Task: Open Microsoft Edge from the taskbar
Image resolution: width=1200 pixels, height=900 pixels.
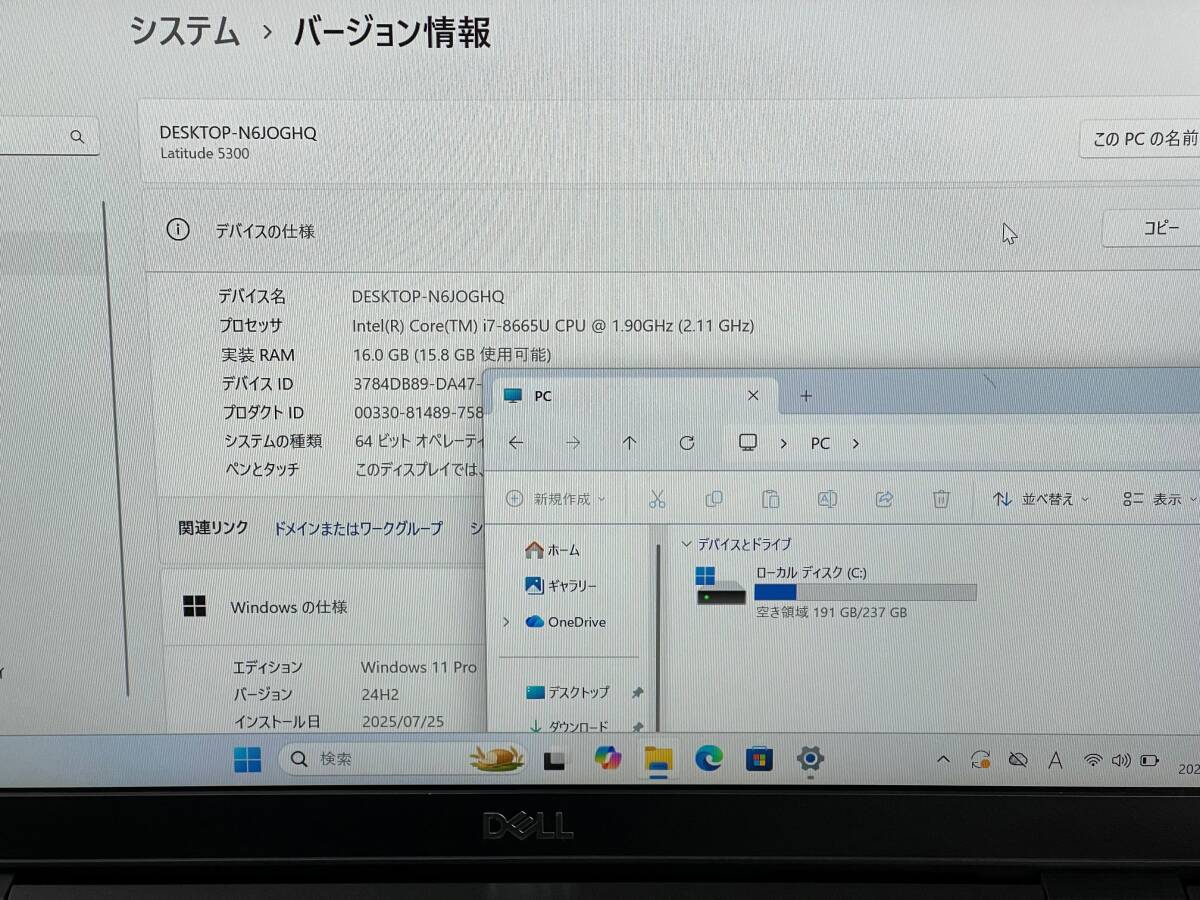Action: click(x=709, y=760)
